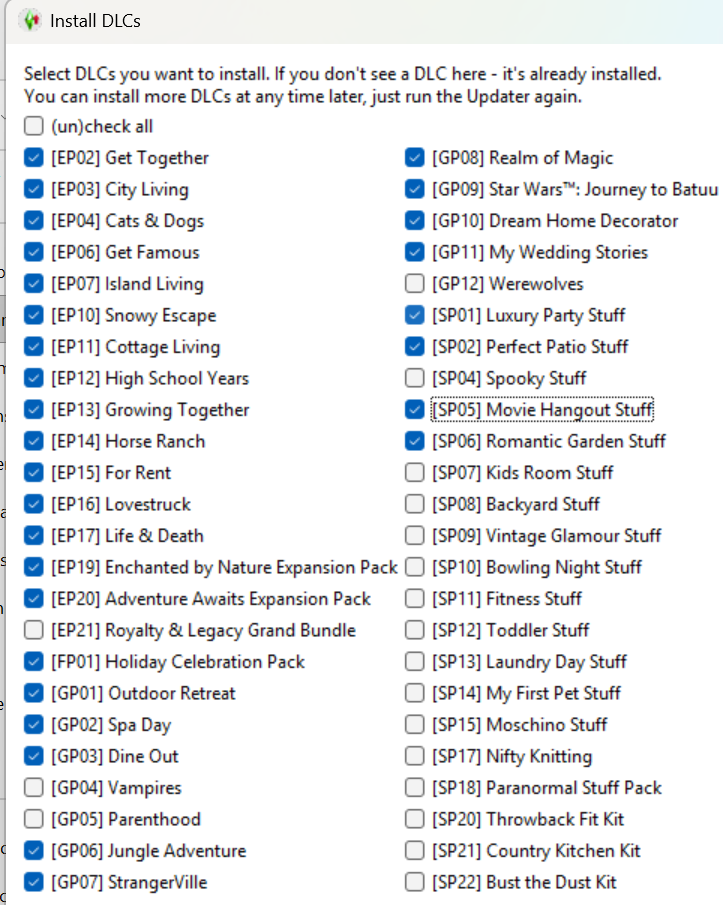Check [GP05] Parenthood
This screenshot has width=723, height=905.
[33, 818]
